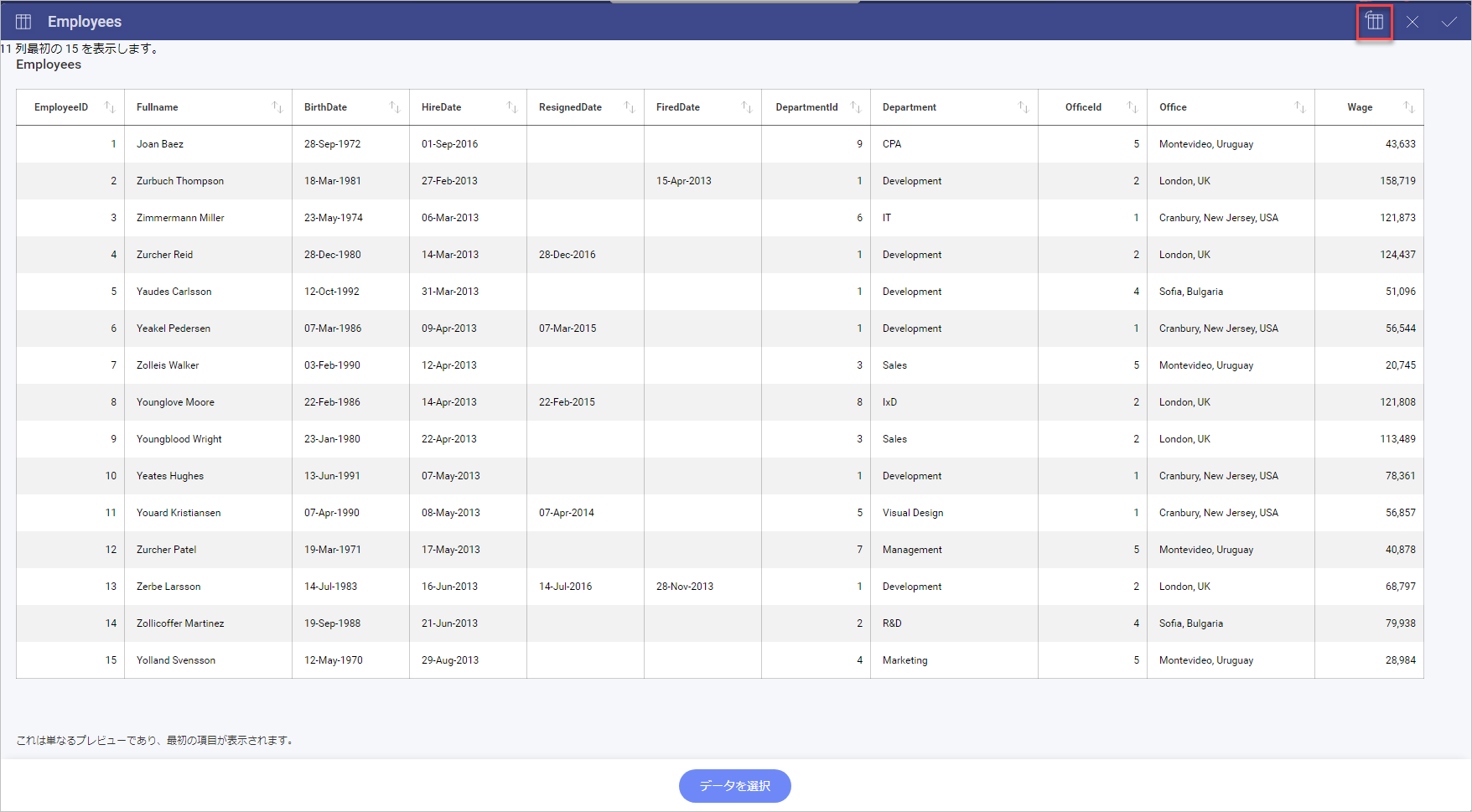Sort by Office column arrows
Viewport: 1472px width, 812px height.
coord(1300,107)
